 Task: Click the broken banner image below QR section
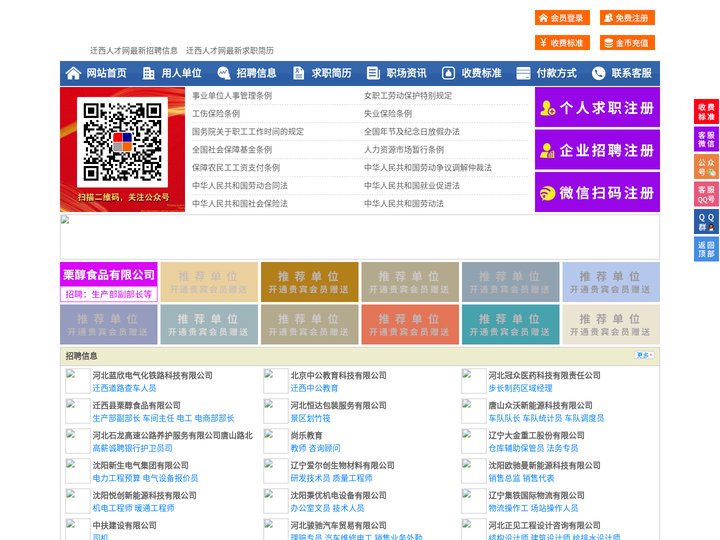pos(360,237)
